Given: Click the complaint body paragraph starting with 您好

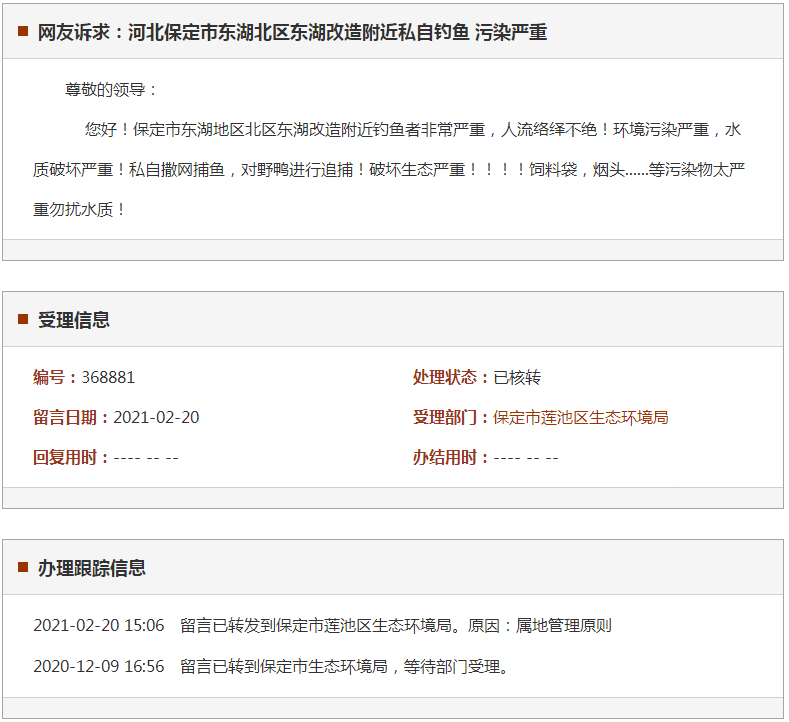Looking at the screenshot, I should [390, 169].
